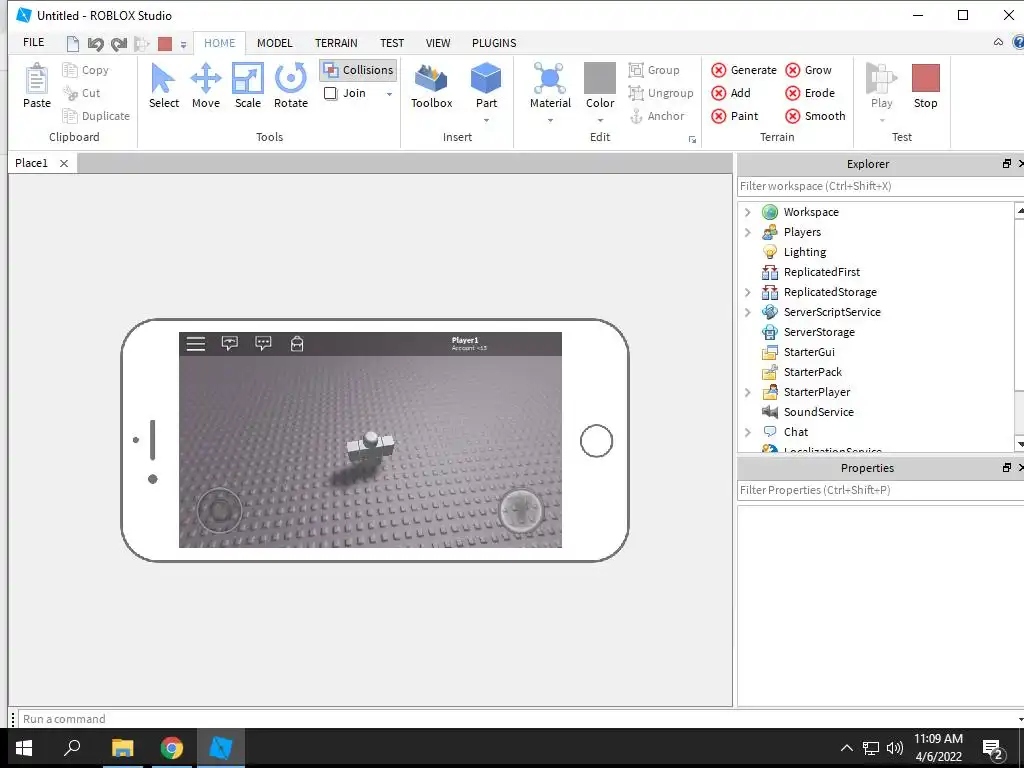
Task: Open the Part type dropdown arrow
Action: pos(486,120)
